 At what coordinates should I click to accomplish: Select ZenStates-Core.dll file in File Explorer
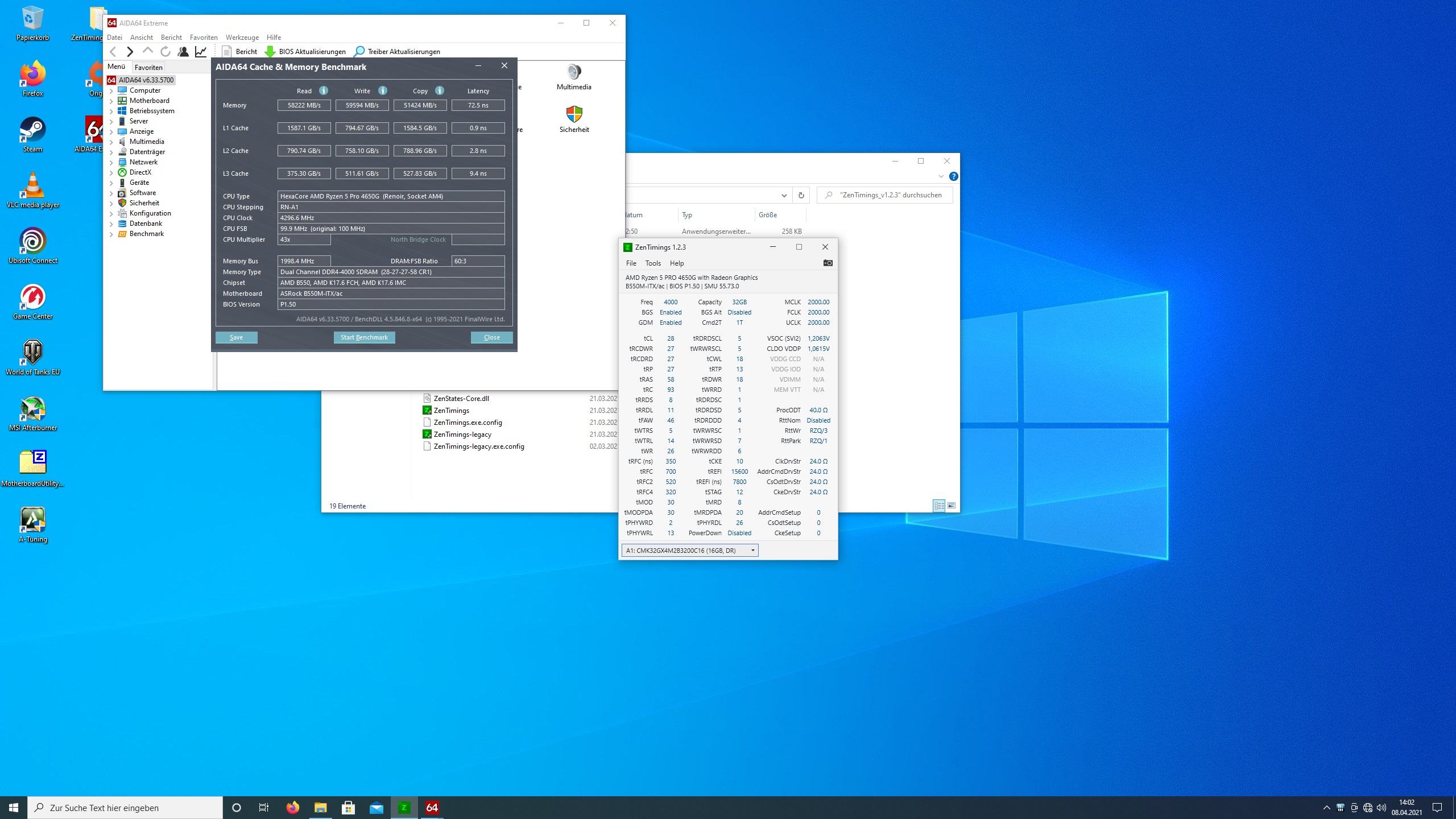(x=461, y=399)
